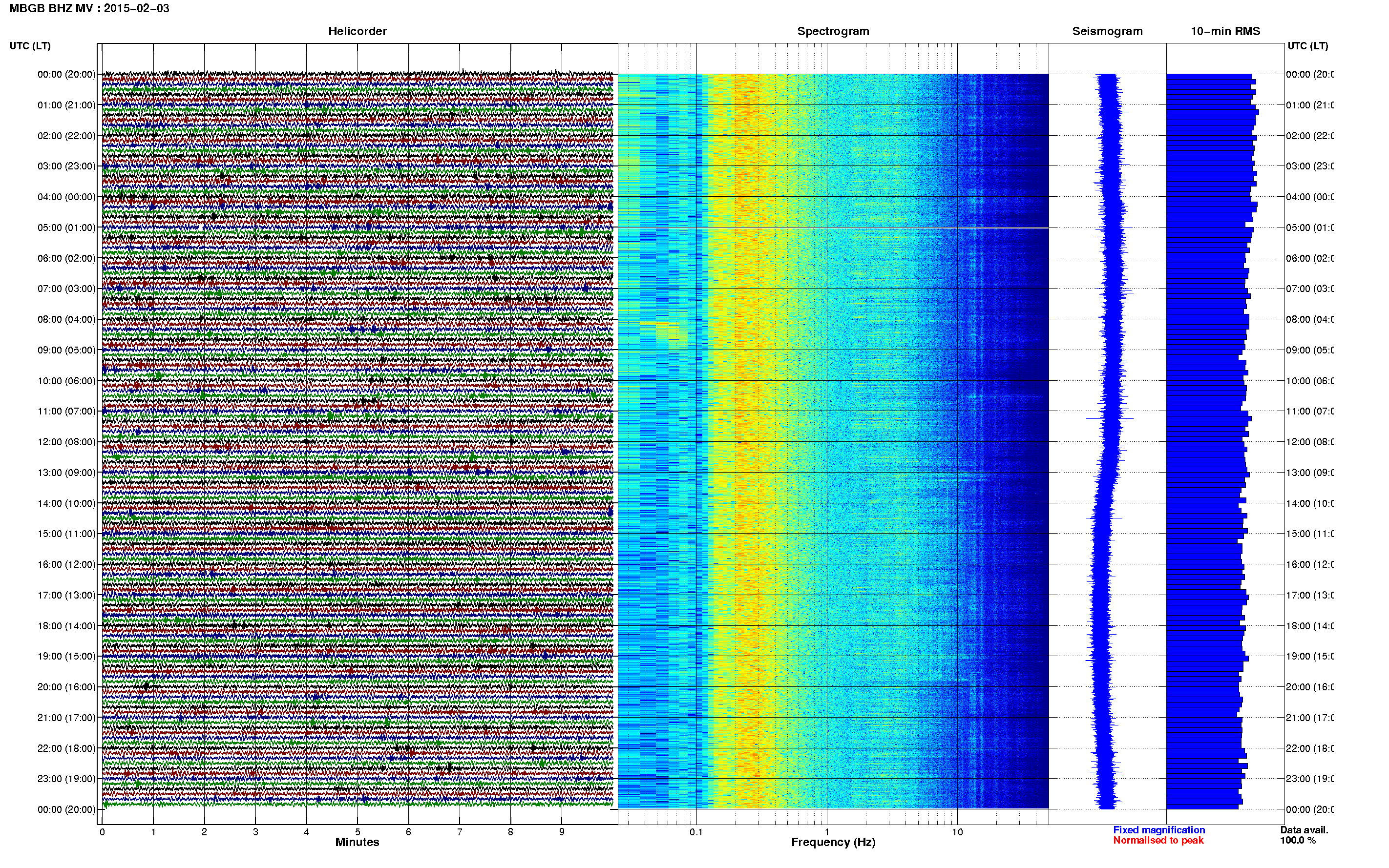The width and height of the screenshot is (1389, 868).
Task: Click the Frequency (Hz) axis title
Action: [x=833, y=842]
